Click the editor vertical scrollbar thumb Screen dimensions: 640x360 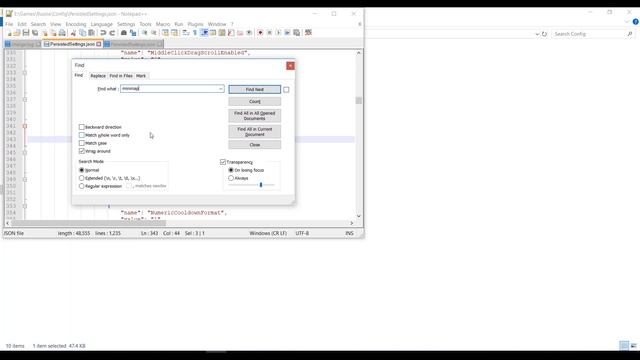coord(359,100)
